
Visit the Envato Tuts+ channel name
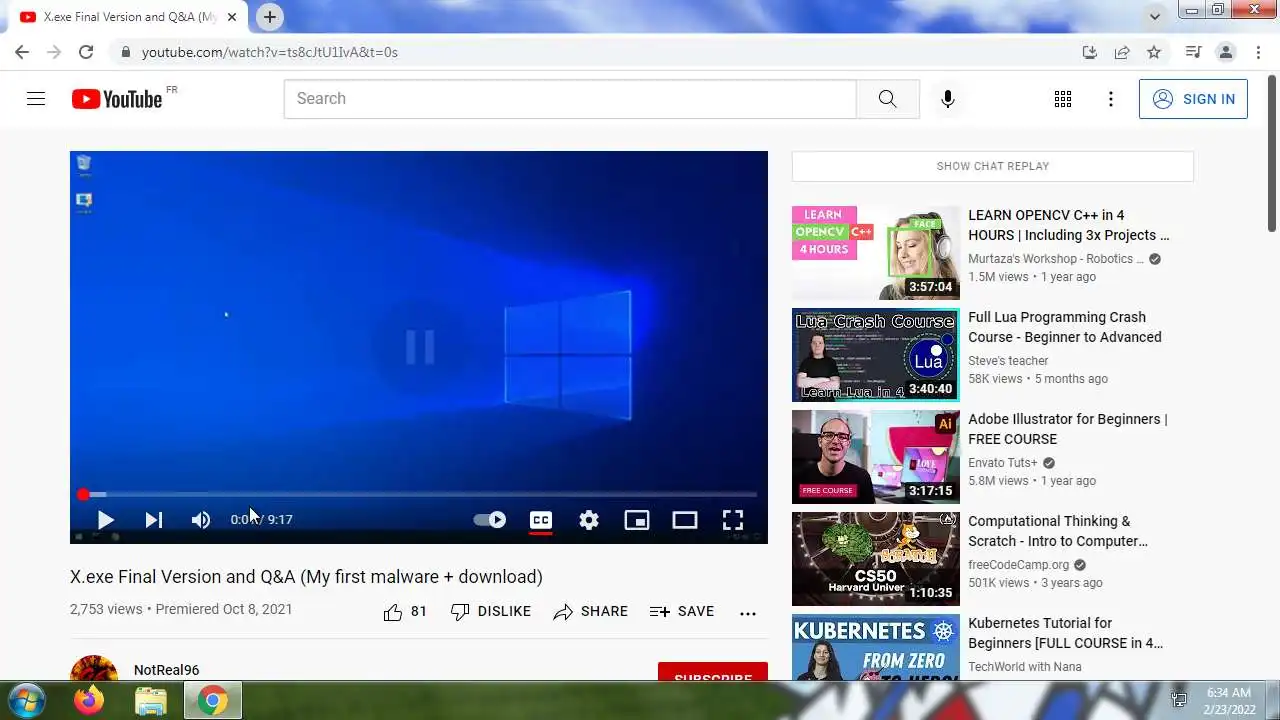point(1003,463)
